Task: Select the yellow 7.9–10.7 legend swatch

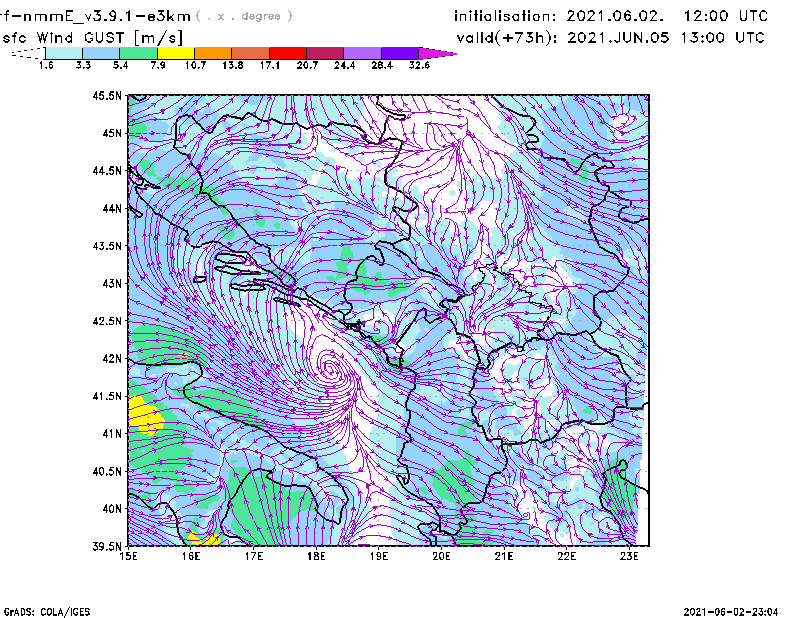Action: coord(176,53)
